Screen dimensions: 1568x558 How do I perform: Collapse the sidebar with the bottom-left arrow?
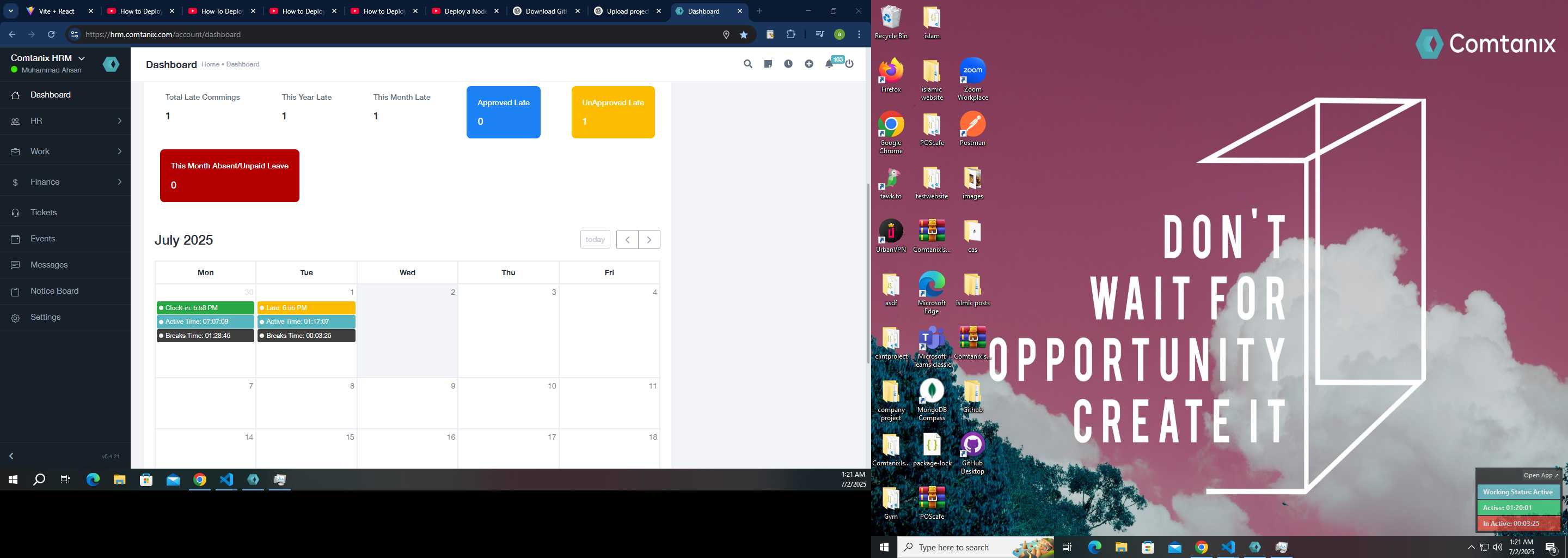[11, 456]
